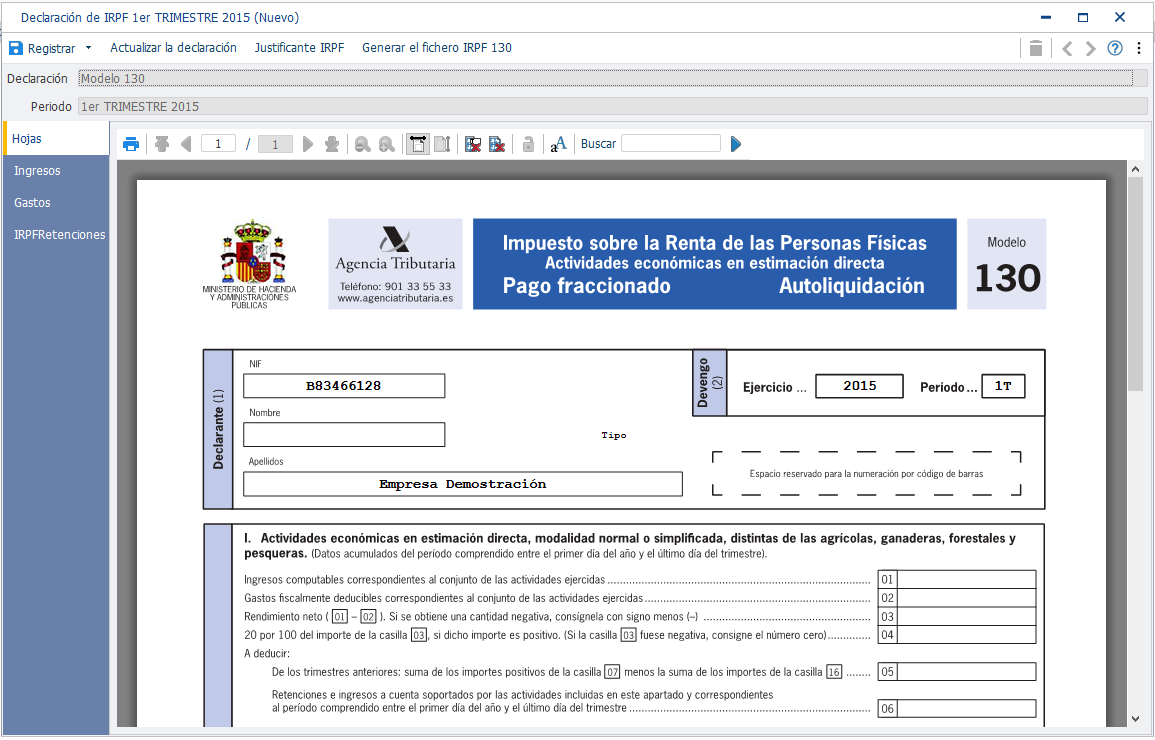Click the Buscar search text field
This screenshot has width=1155, height=740.
point(671,144)
